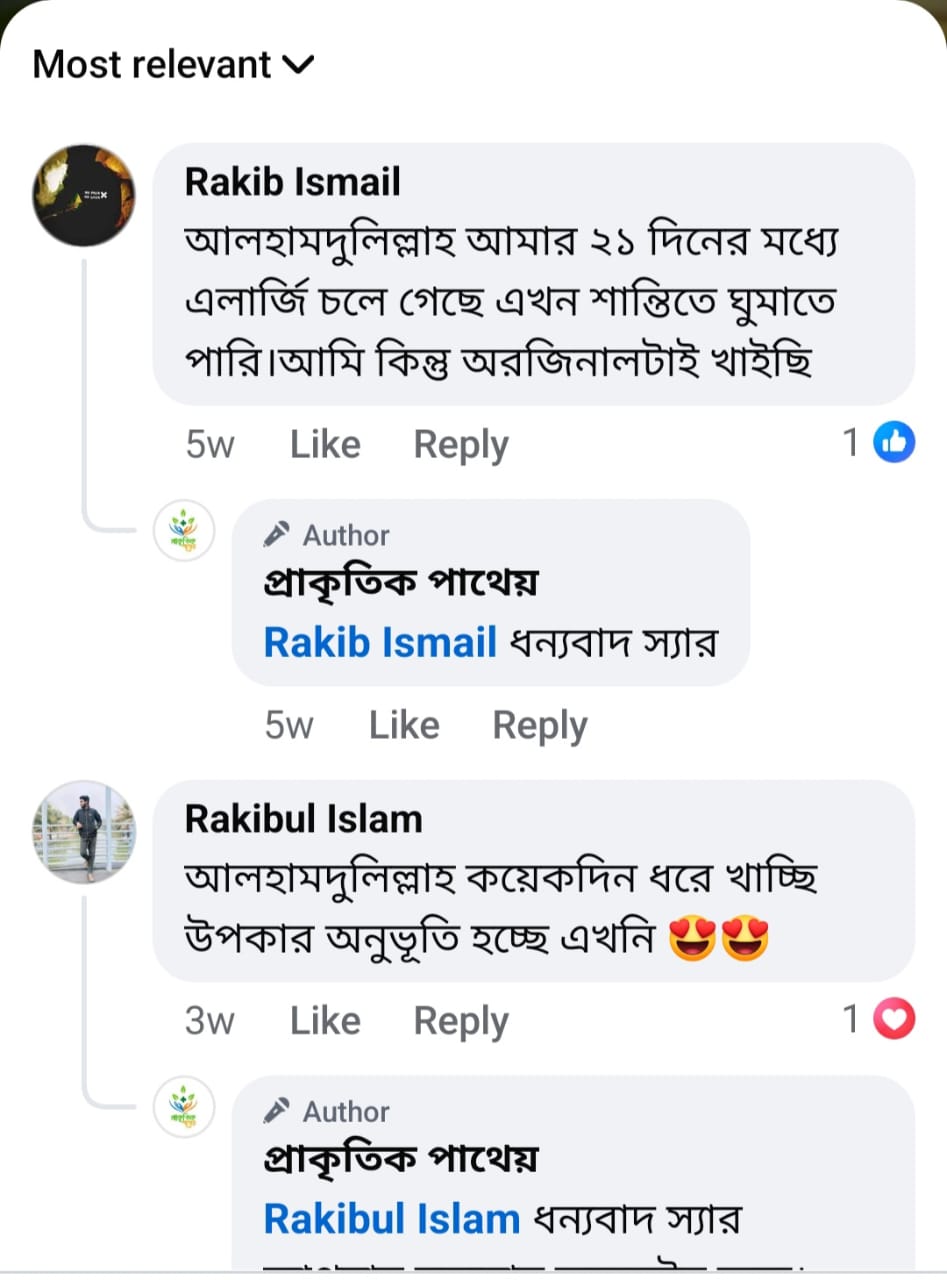
Task: Like Rakibul Islam's comment
Action: 325,1021
